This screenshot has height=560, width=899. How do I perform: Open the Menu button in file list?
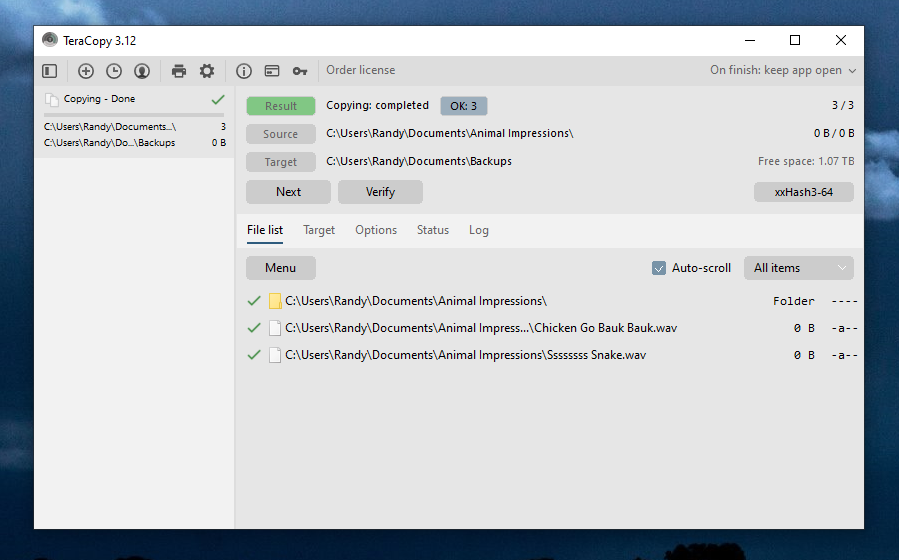281,268
